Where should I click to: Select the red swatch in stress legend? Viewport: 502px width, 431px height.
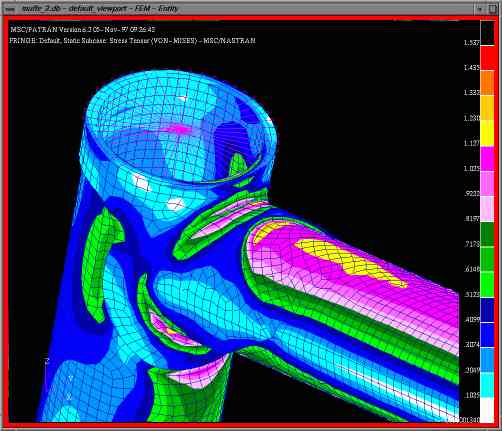pyautogui.click(x=487, y=58)
